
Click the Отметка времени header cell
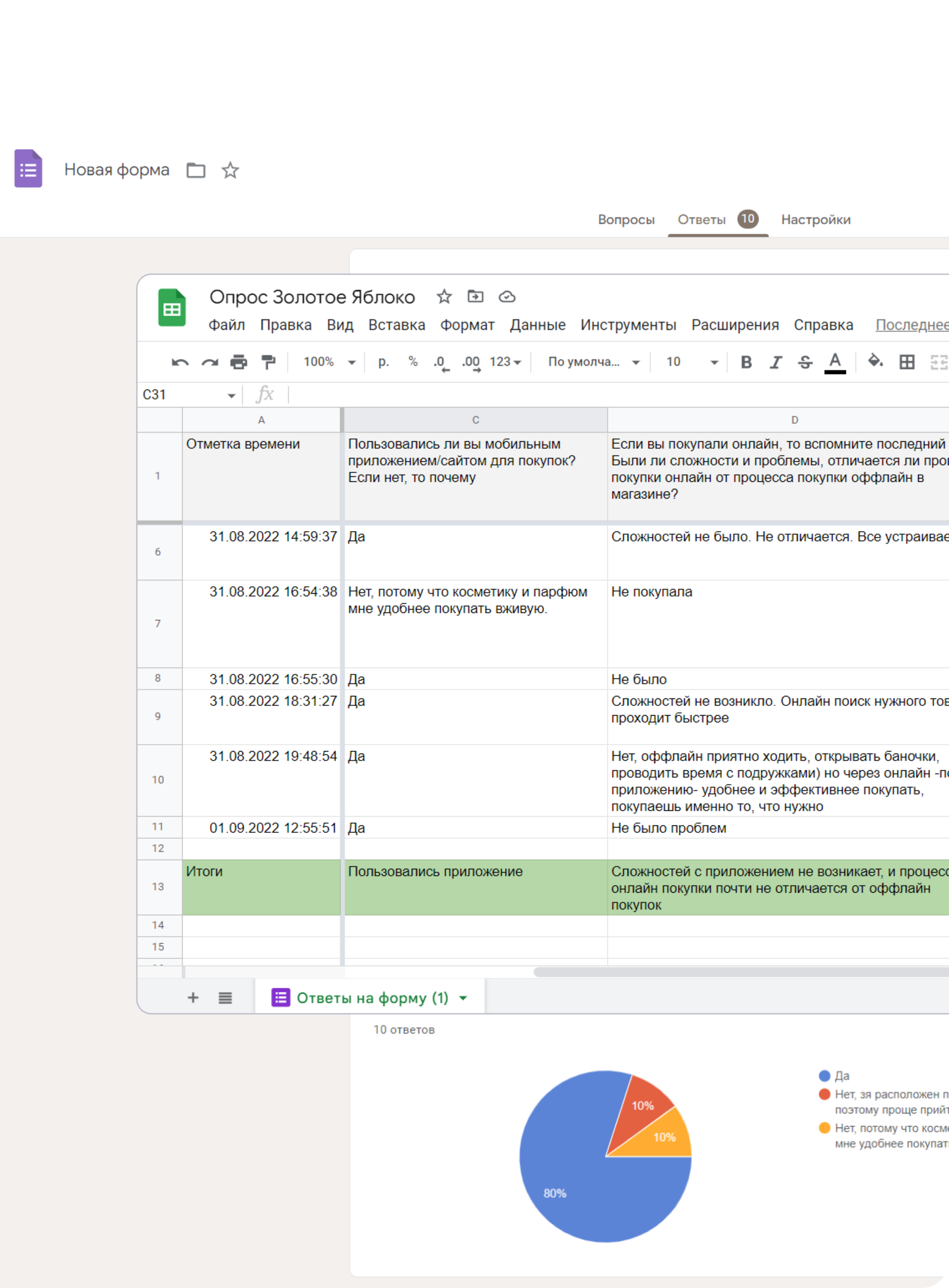pos(262,477)
